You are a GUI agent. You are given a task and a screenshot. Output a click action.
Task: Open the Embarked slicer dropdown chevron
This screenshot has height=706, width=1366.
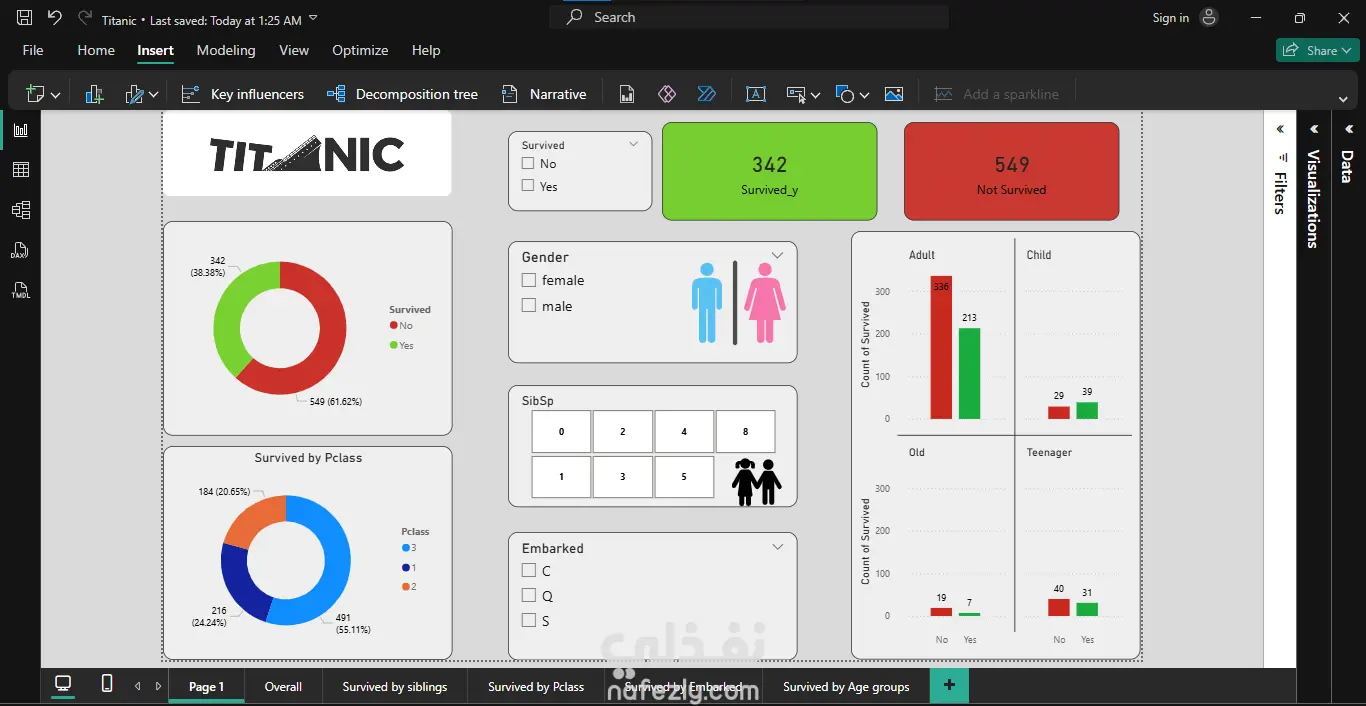click(777, 547)
